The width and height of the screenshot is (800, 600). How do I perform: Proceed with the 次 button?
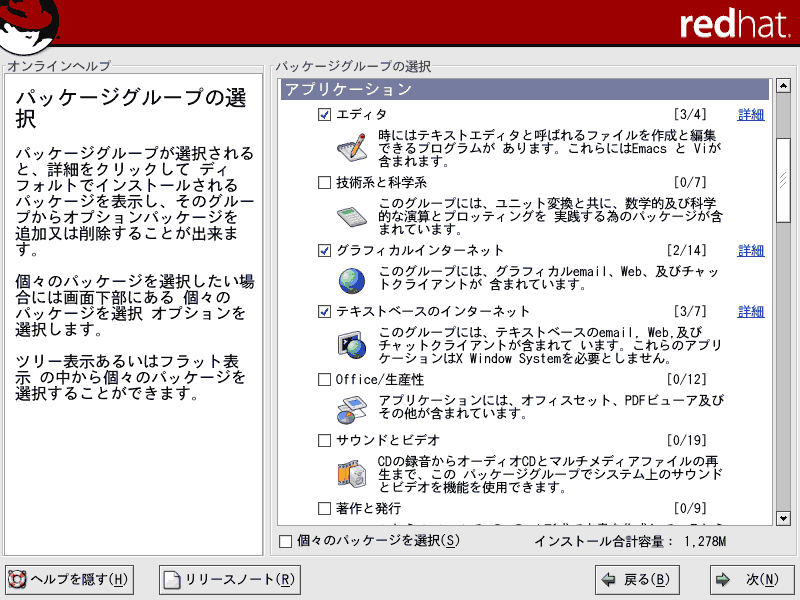[x=752, y=580]
